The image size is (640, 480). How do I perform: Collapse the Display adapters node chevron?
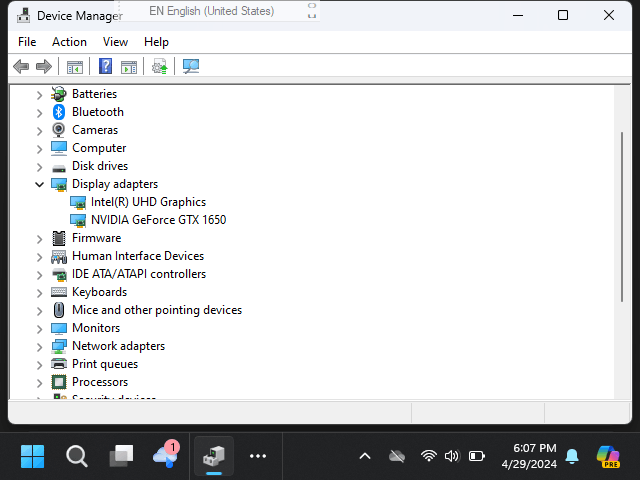[x=39, y=184]
